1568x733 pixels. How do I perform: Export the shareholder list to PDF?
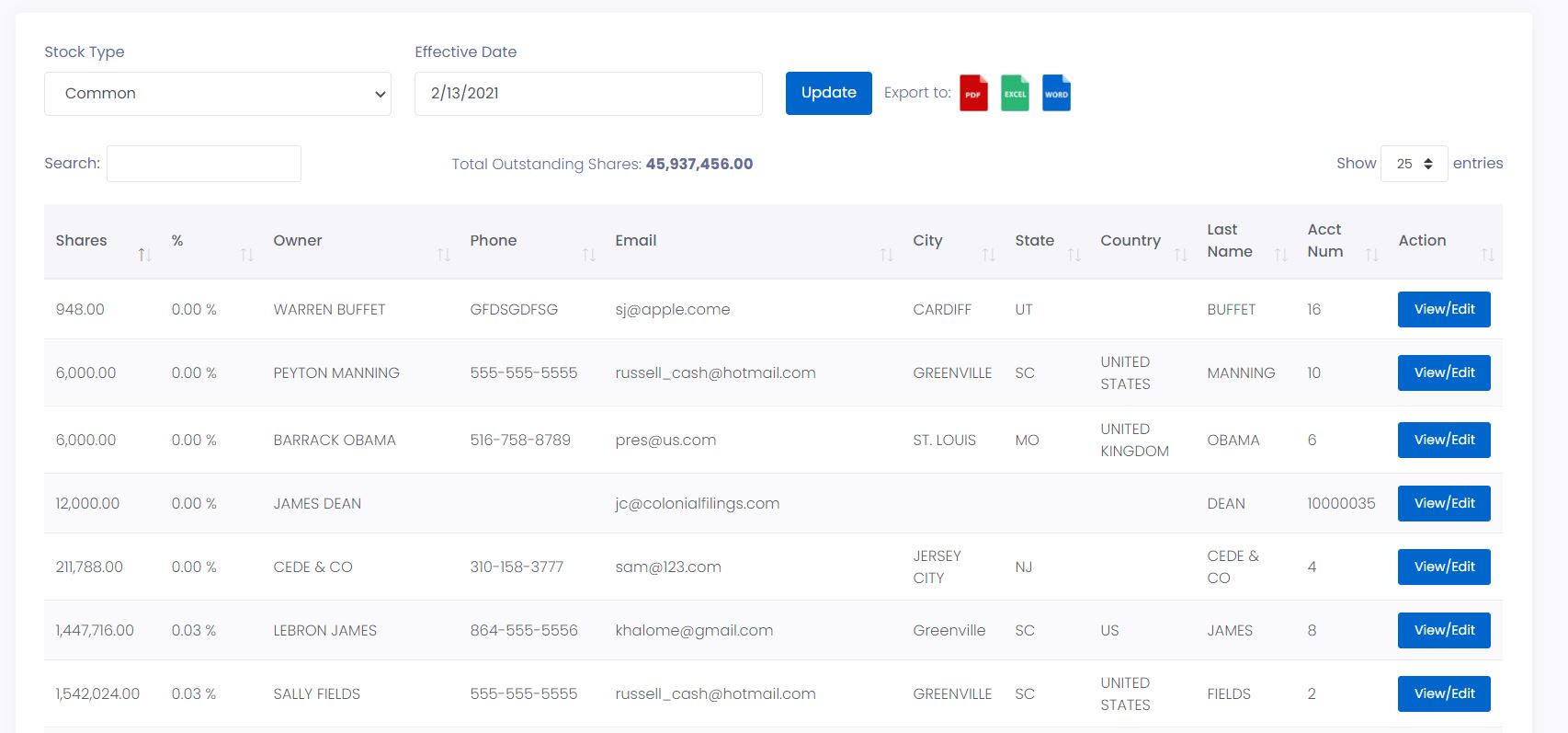tap(973, 93)
